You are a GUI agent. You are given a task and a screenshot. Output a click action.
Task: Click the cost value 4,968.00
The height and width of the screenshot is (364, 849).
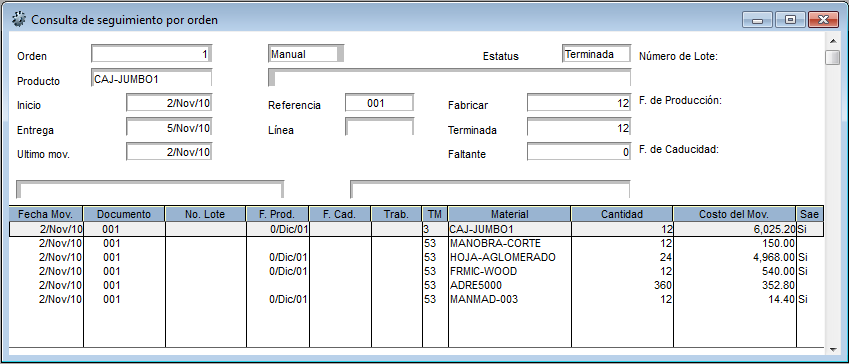pos(774,257)
